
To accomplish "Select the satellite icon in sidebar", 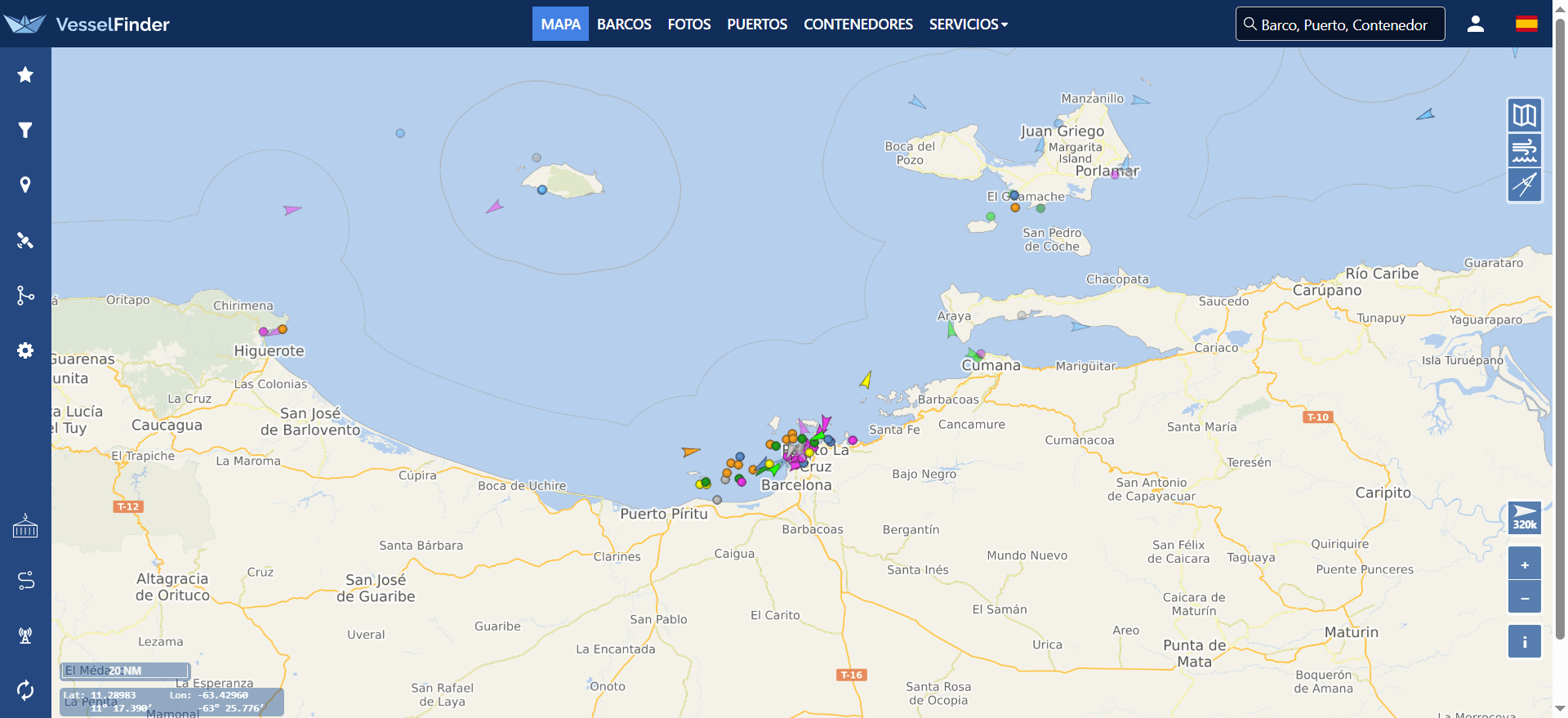I will coord(25,240).
